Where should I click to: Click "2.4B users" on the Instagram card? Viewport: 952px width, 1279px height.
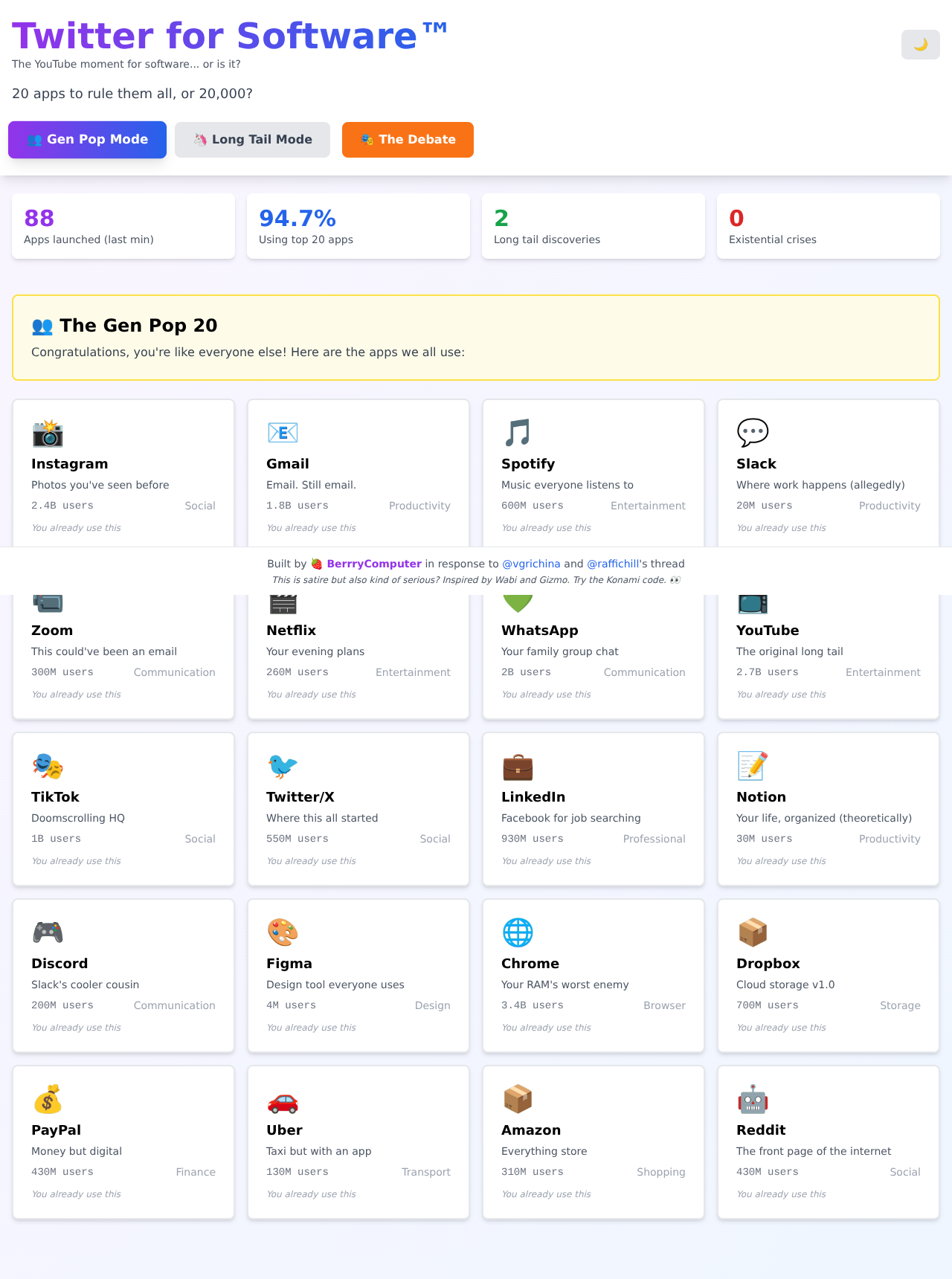point(62,506)
